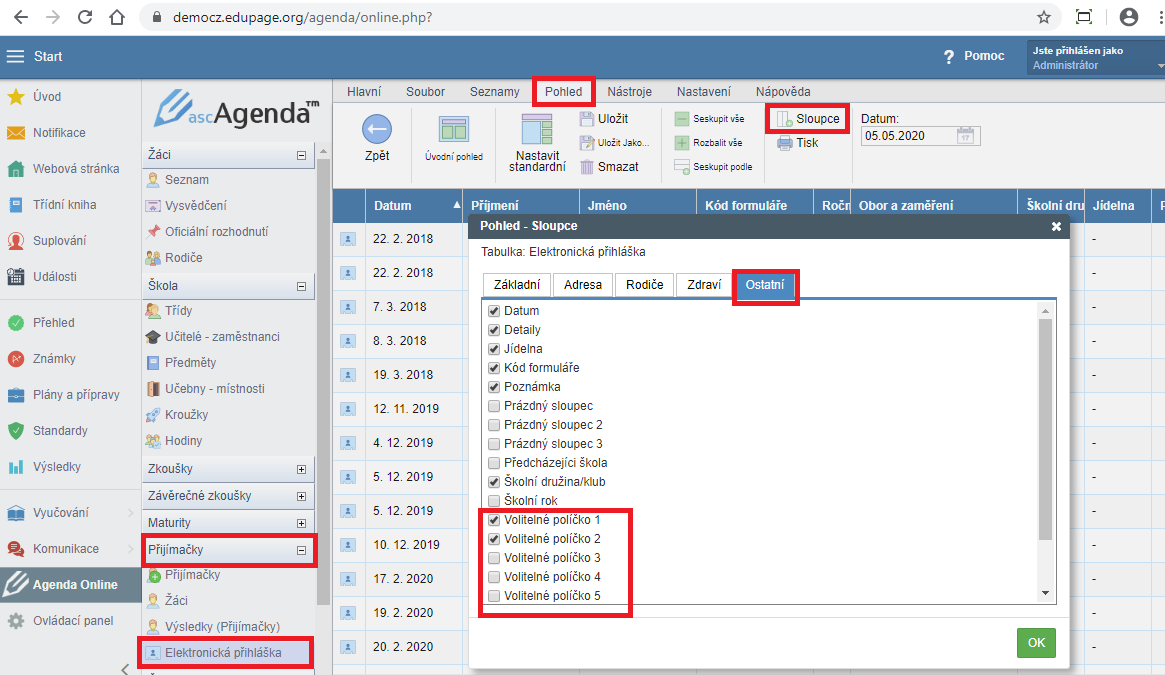The height and width of the screenshot is (675, 1165).
Task: Click the Notifikace envelope in the sidebar
Action: coord(16,133)
